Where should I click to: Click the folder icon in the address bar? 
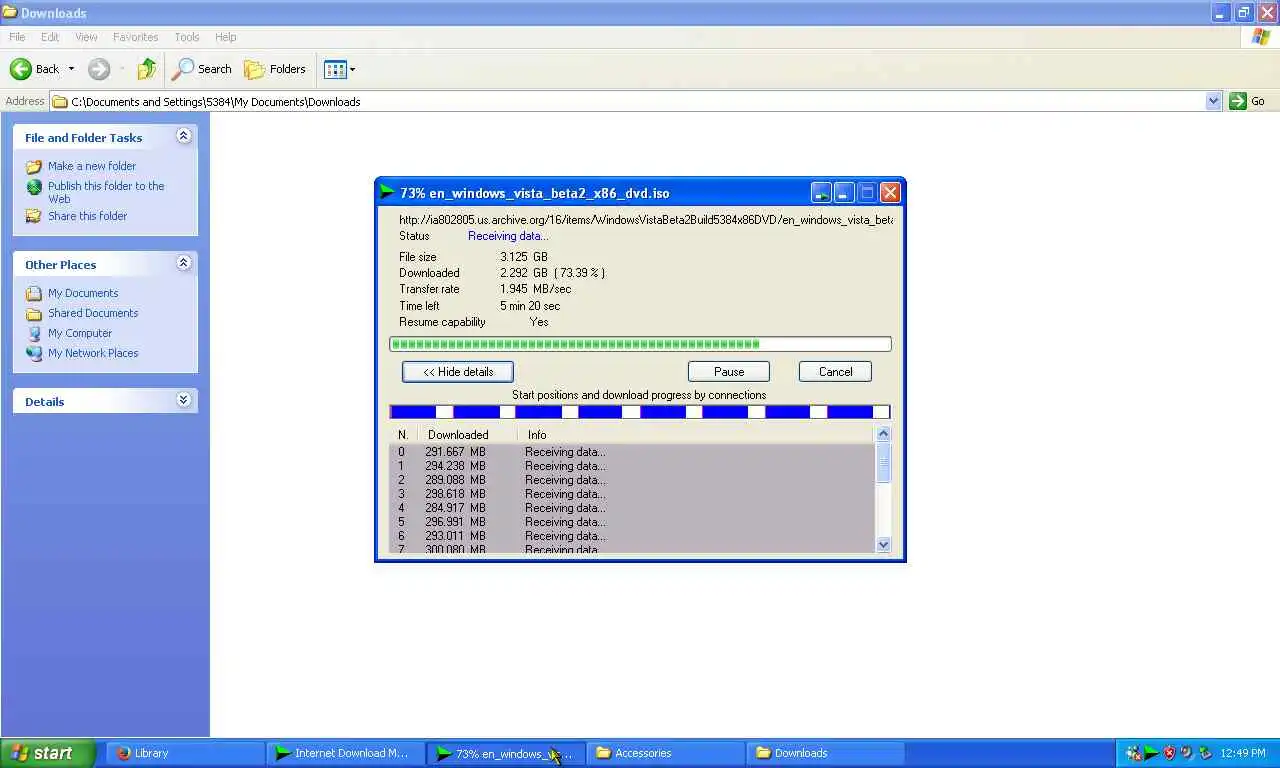coord(60,101)
